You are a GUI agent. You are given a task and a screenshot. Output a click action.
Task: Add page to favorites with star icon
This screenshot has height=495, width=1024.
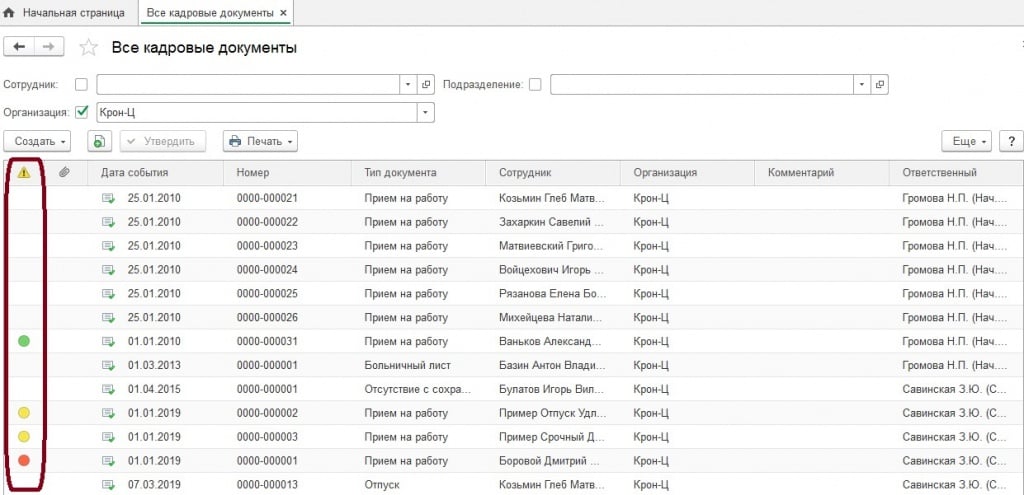(89, 48)
